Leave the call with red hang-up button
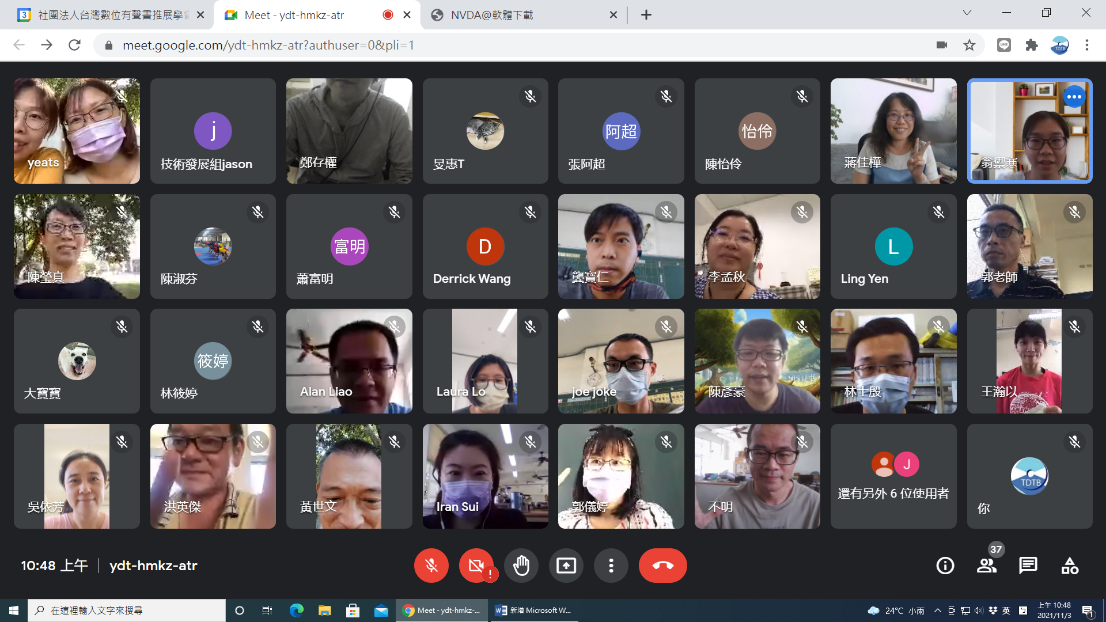This screenshot has height=622, width=1106. pos(662,566)
